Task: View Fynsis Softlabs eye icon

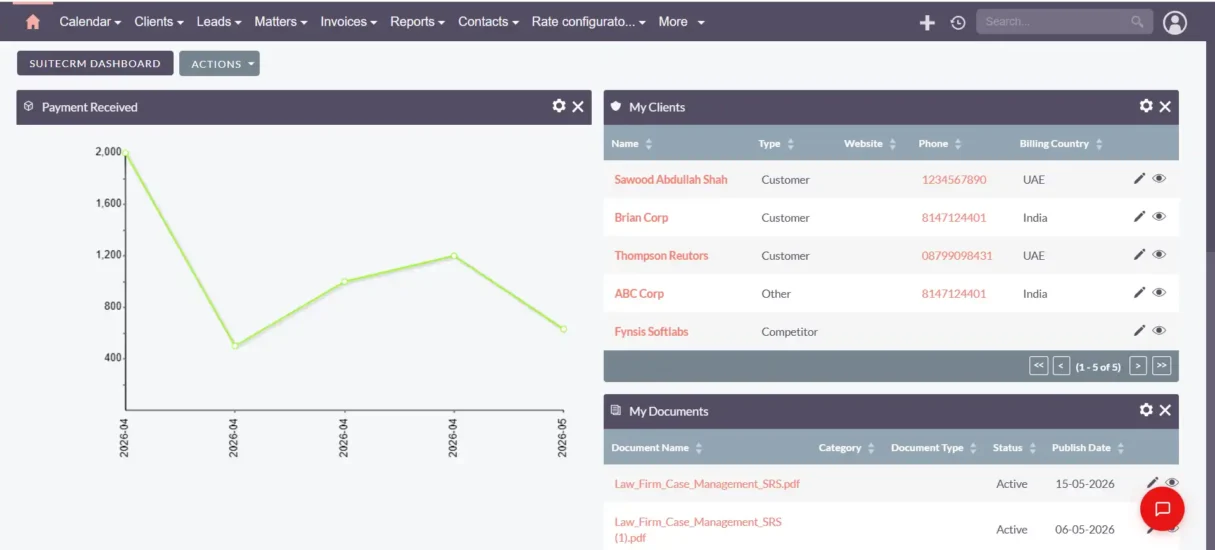Action: pos(1159,330)
